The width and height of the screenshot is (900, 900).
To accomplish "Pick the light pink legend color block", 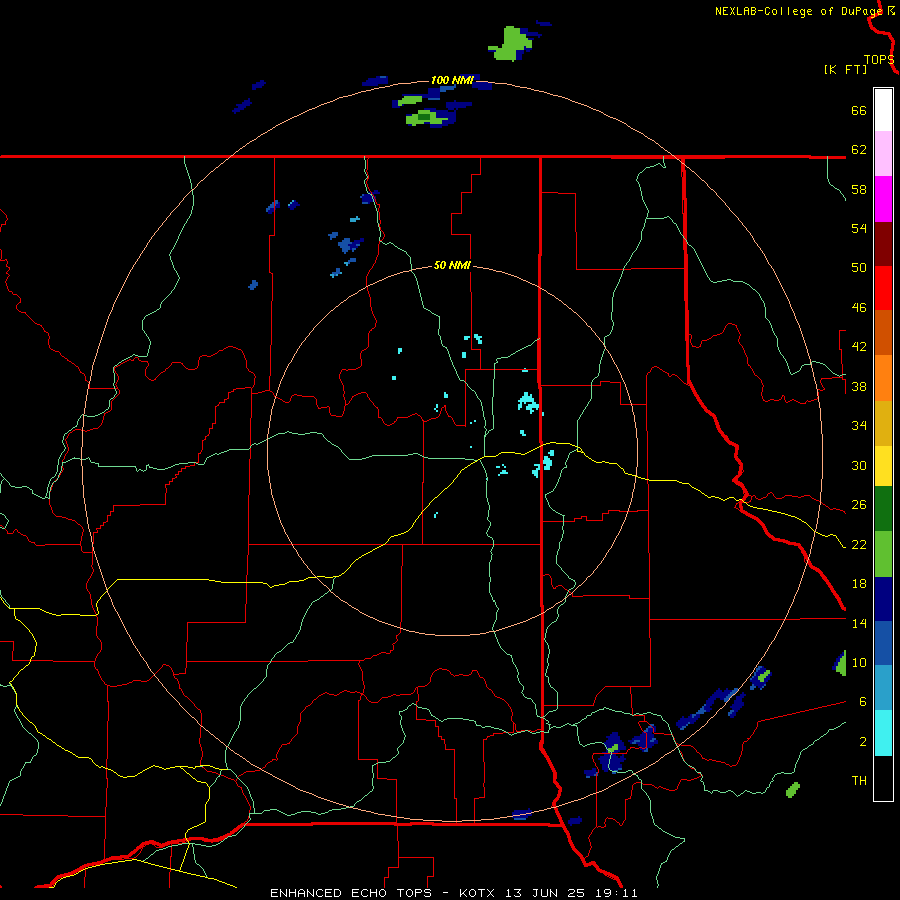I will [883, 154].
